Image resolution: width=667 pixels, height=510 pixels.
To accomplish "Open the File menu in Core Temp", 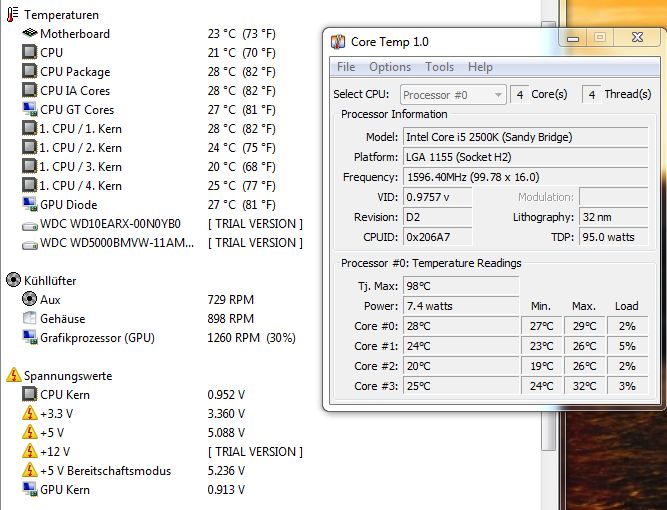I will tap(346, 67).
